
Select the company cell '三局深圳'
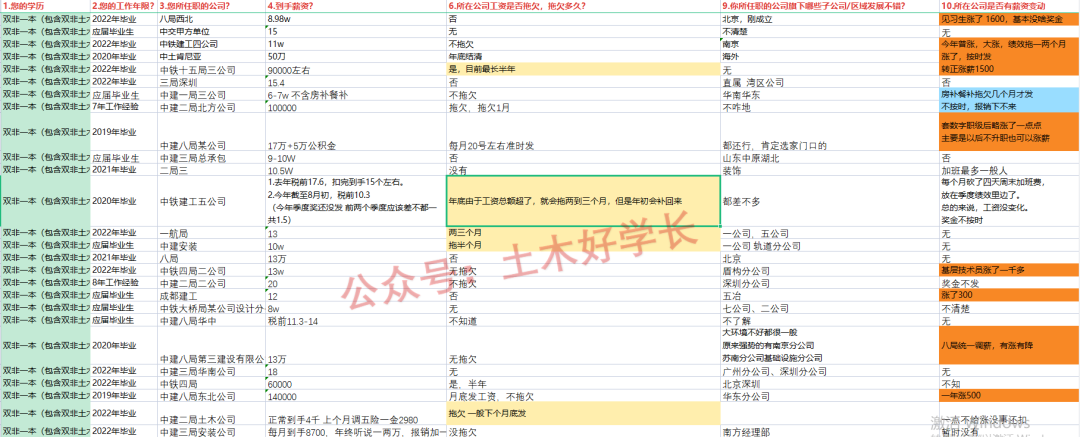pyautogui.click(x=211, y=82)
